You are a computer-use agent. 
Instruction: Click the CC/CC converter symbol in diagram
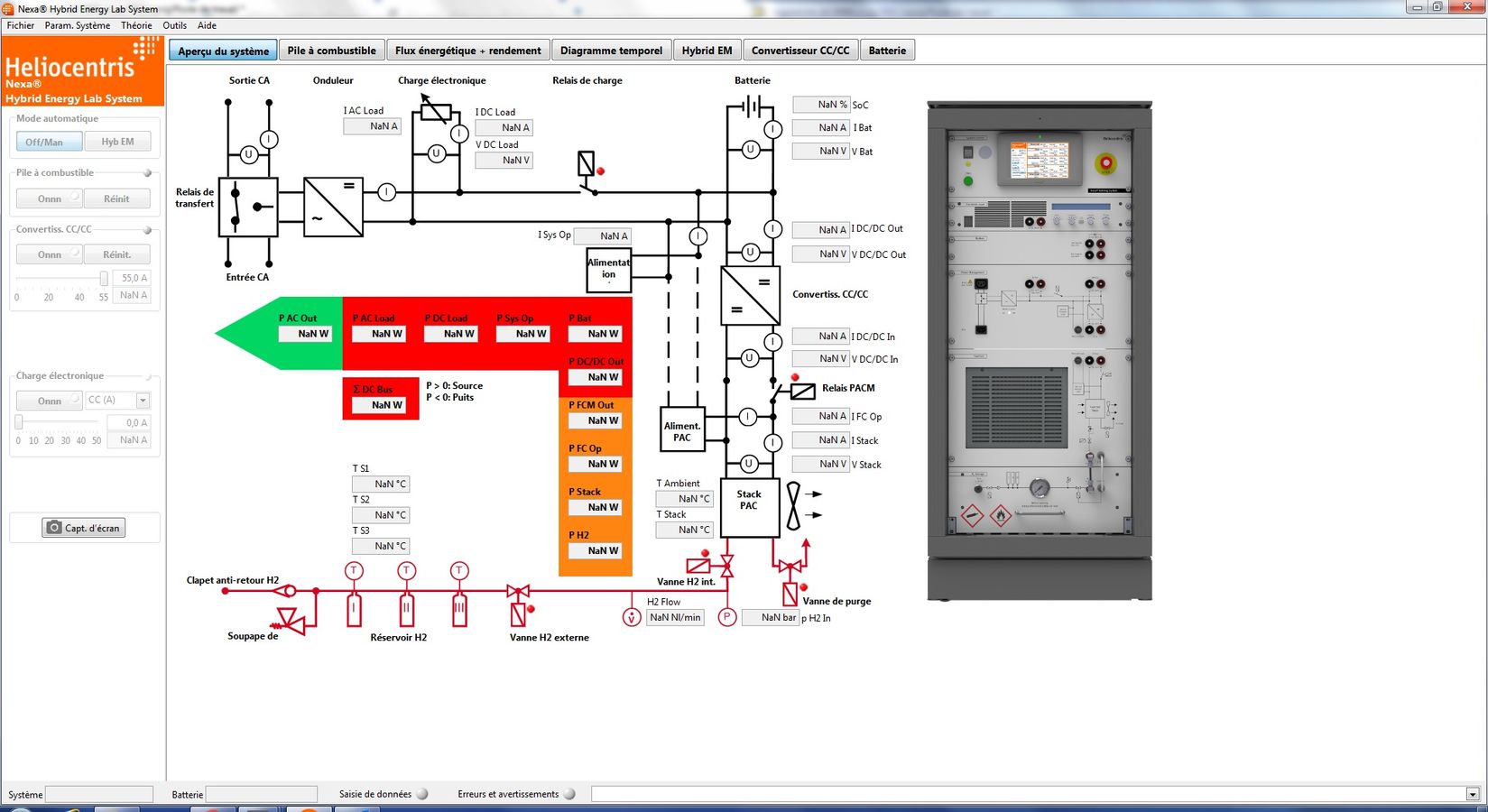point(750,295)
